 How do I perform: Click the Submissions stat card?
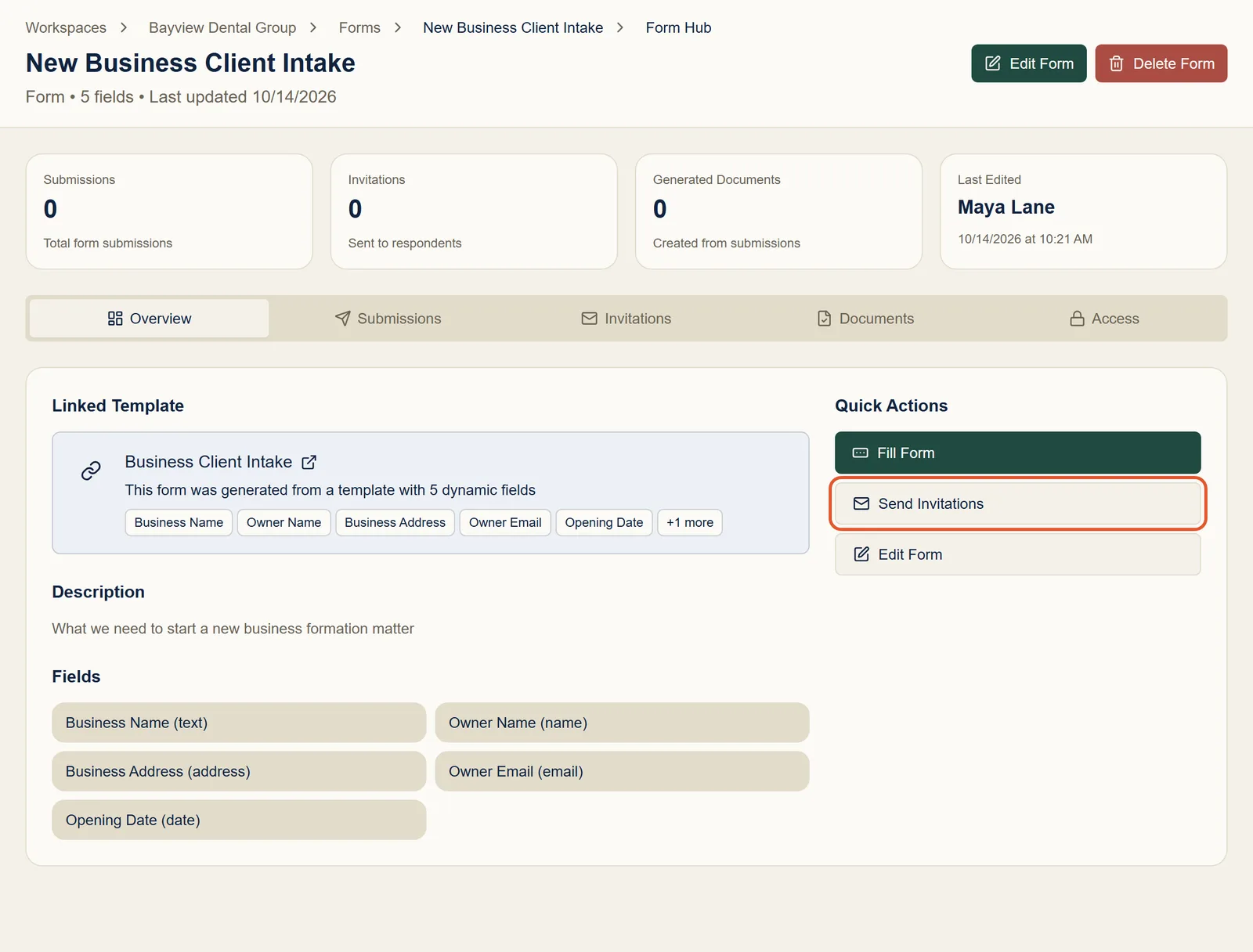(x=169, y=211)
